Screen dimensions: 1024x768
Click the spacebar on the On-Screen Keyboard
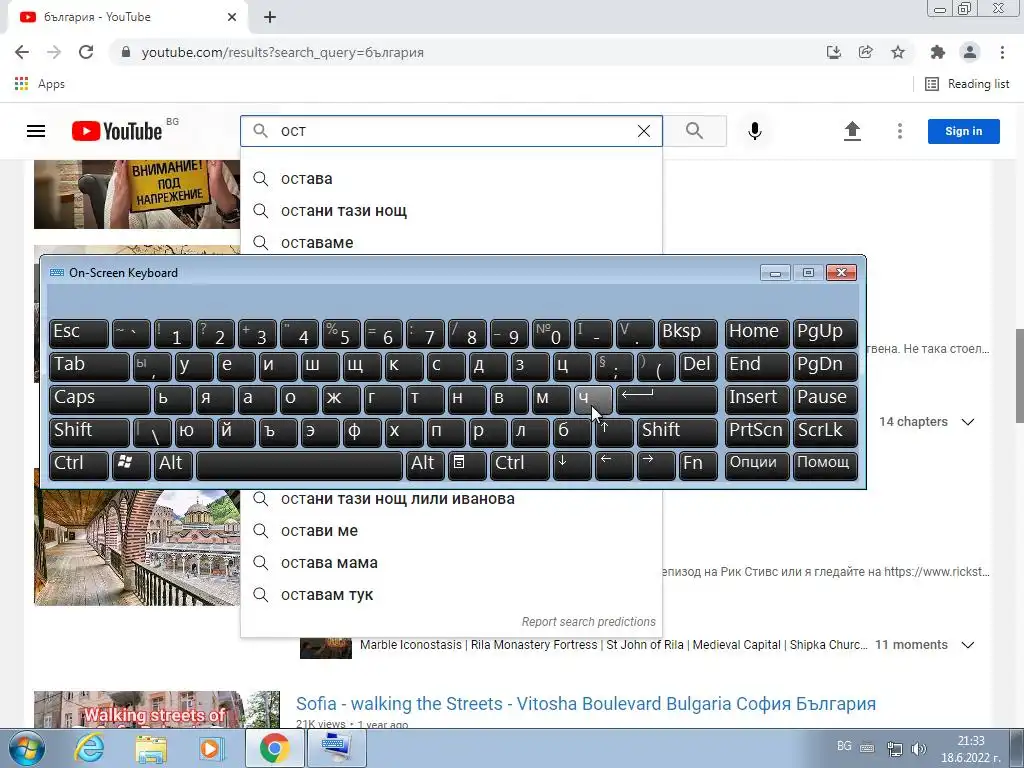click(x=299, y=464)
